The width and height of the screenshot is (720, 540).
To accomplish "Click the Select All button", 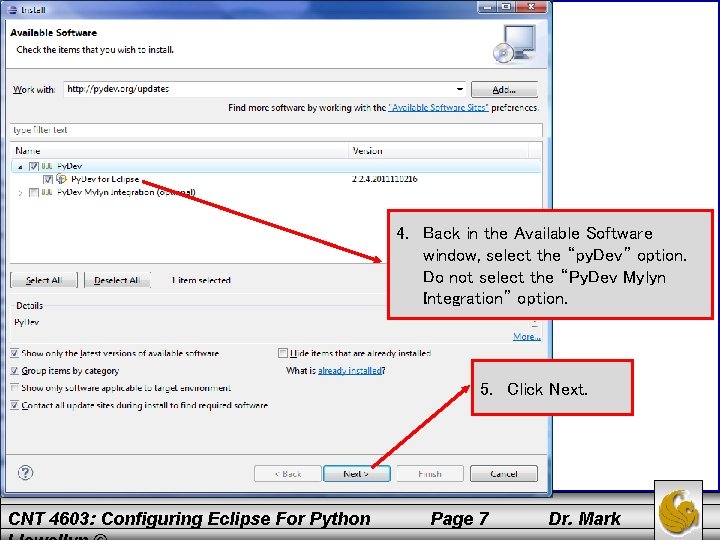I will (x=44, y=280).
